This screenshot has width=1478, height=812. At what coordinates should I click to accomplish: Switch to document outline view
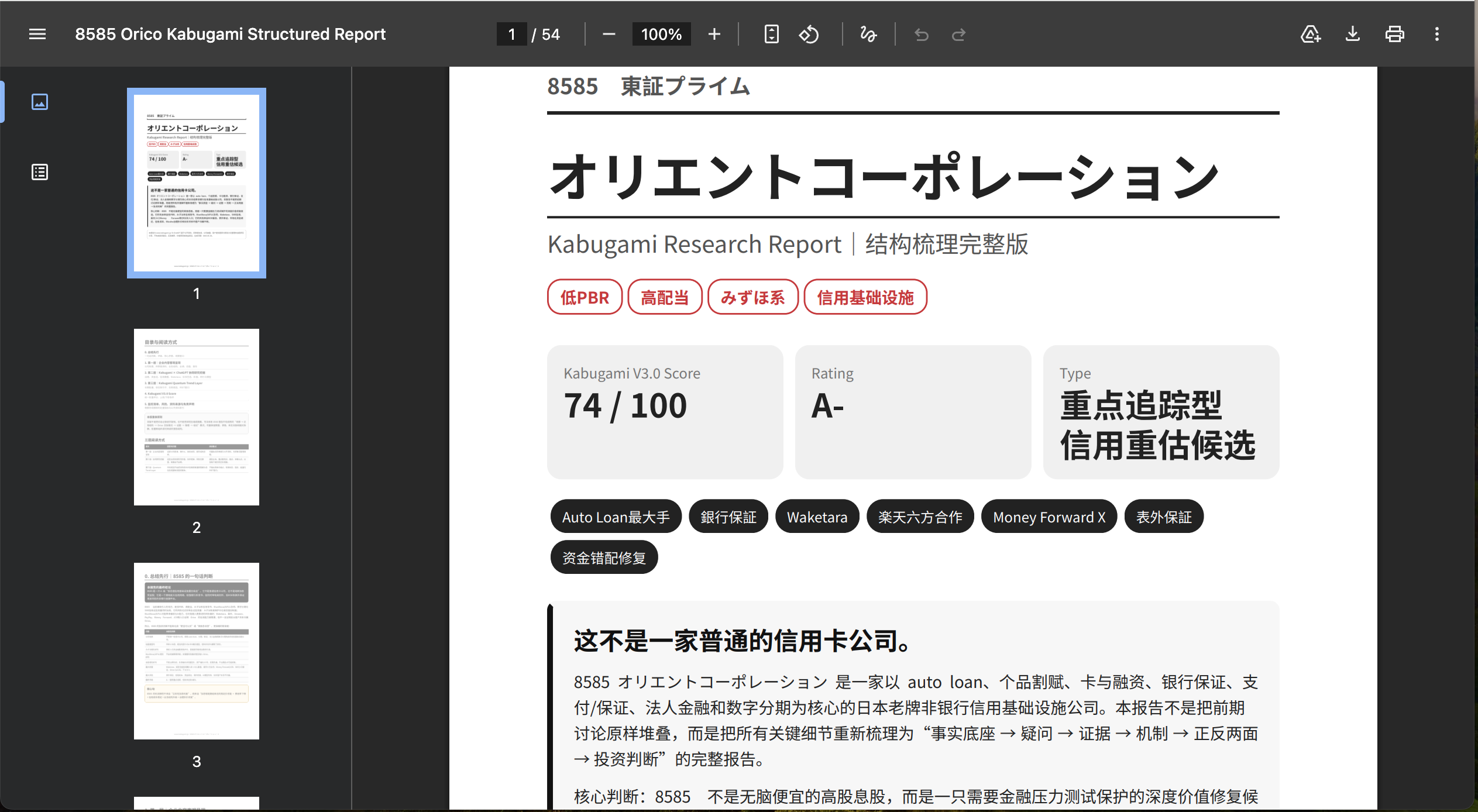tap(39, 172)
